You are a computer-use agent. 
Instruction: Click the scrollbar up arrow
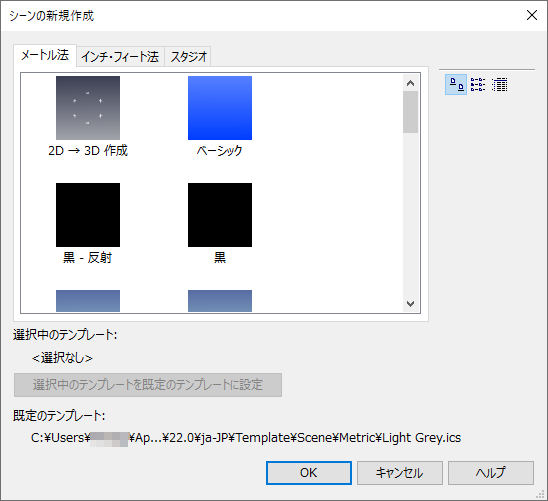tap(410, 83)
